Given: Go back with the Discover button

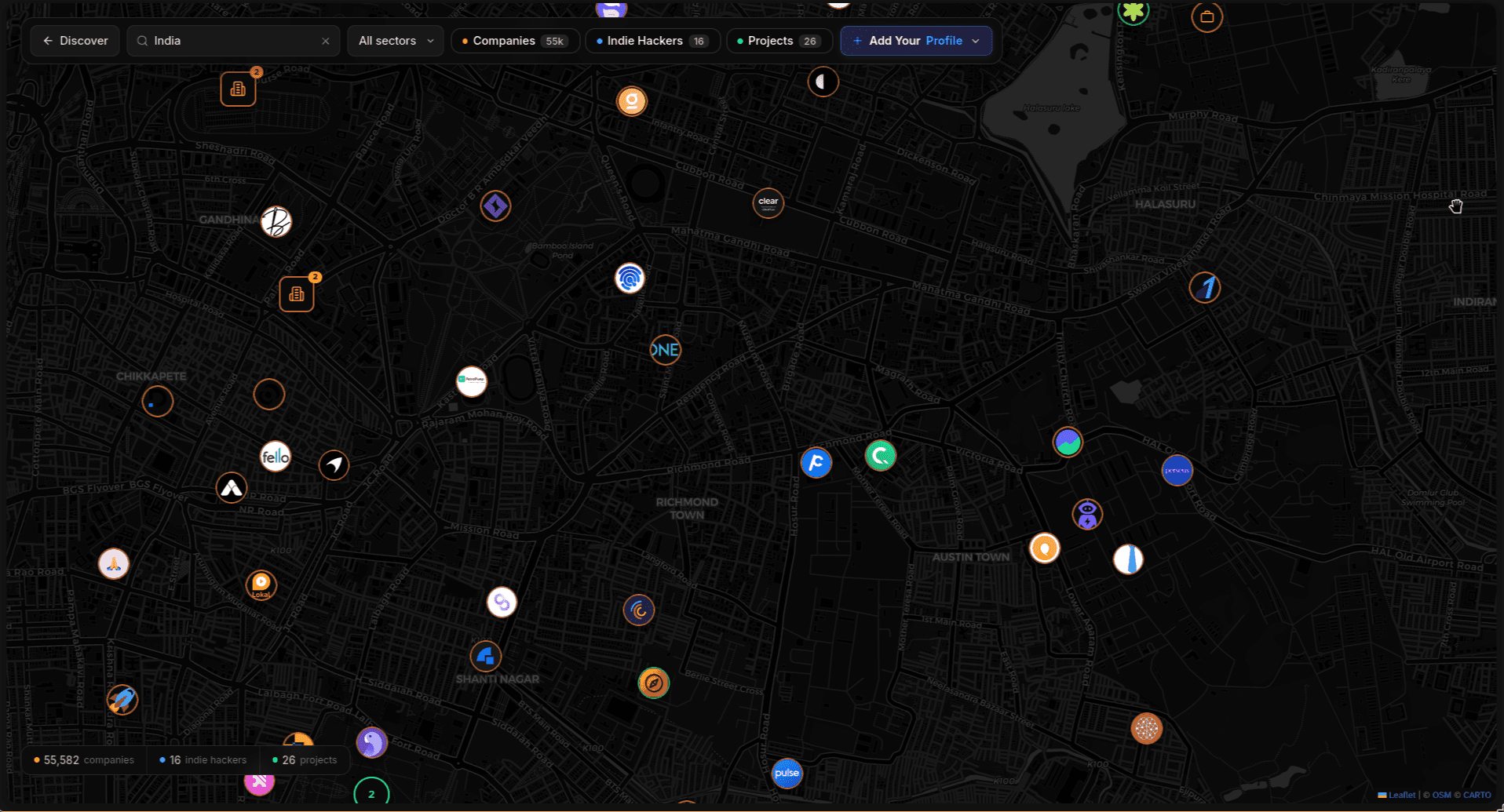Looking at the screenshot, I should click(75, 41).
